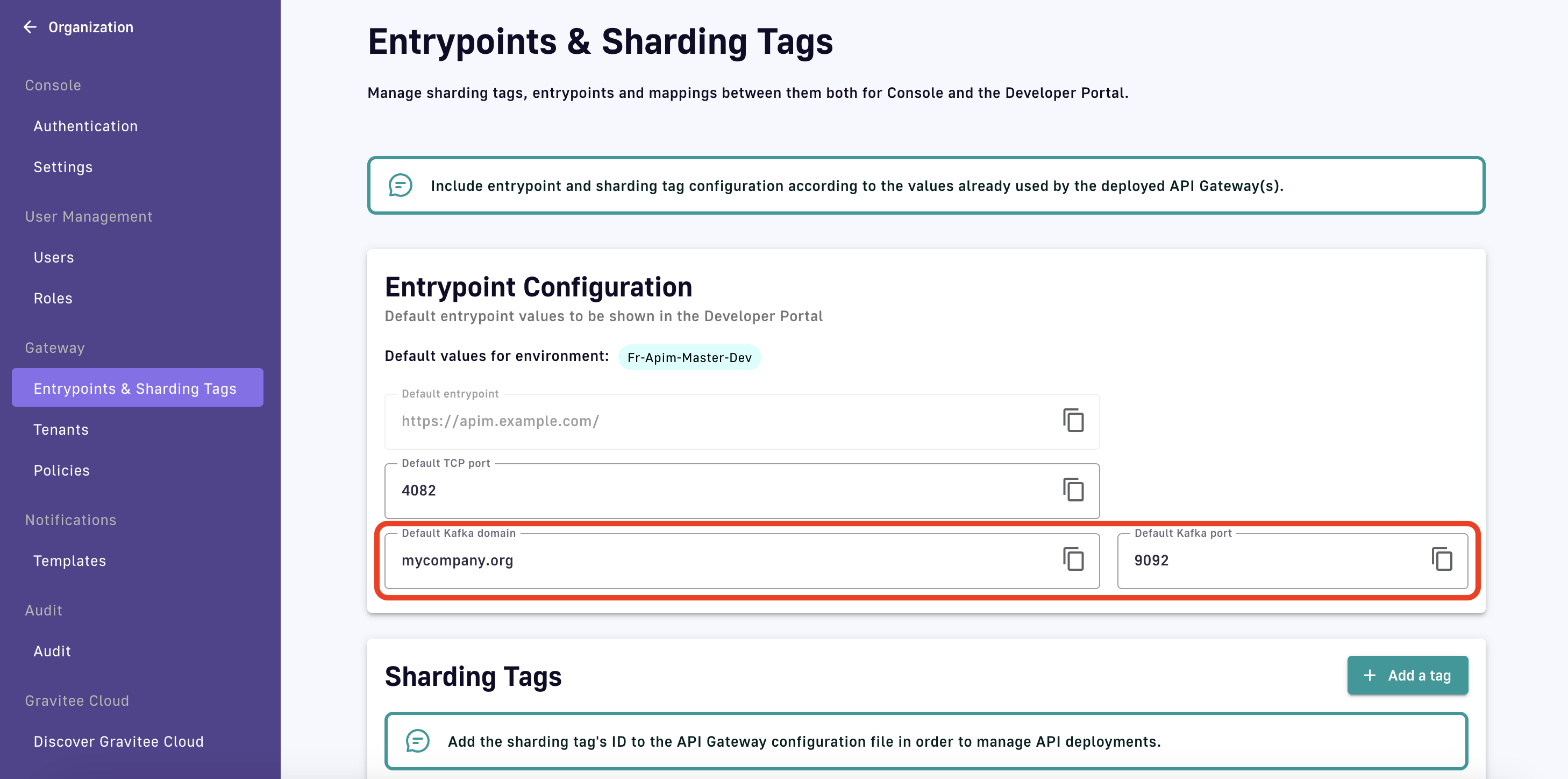Go to Users management
1568x779 pixels.
point(54,258)
